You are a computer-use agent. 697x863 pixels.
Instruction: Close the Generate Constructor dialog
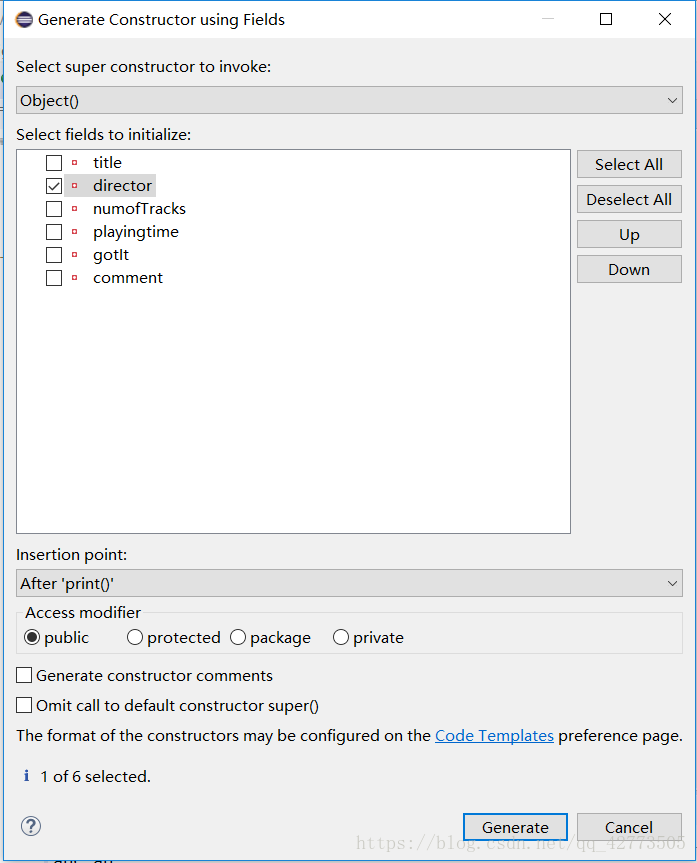click(665, 19)
